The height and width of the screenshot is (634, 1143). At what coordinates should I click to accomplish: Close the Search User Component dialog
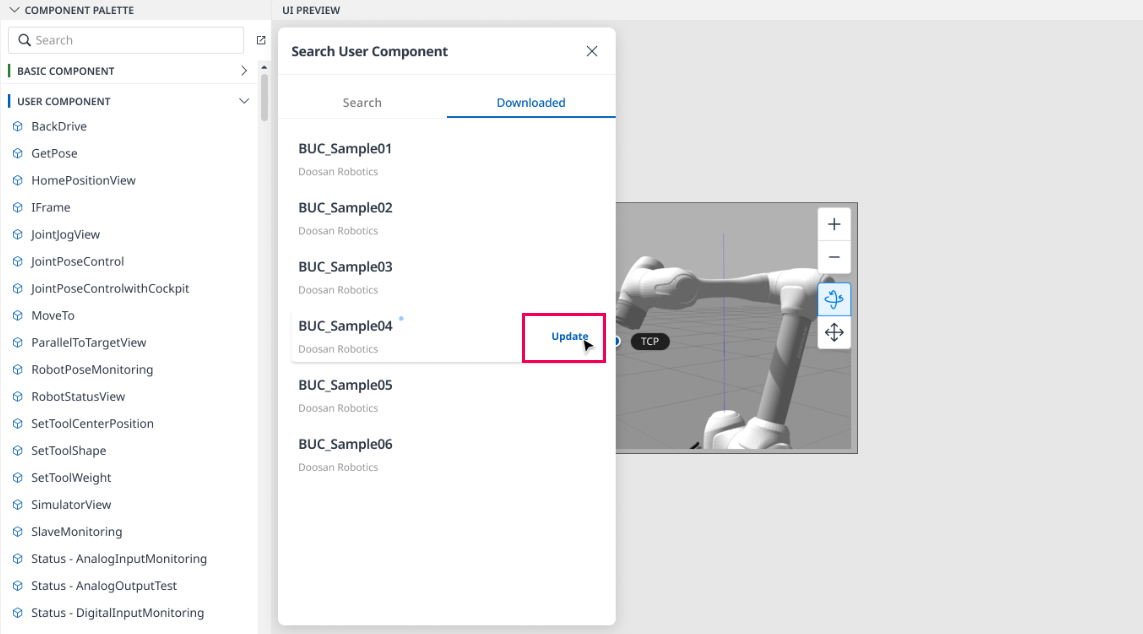(592, 51)
